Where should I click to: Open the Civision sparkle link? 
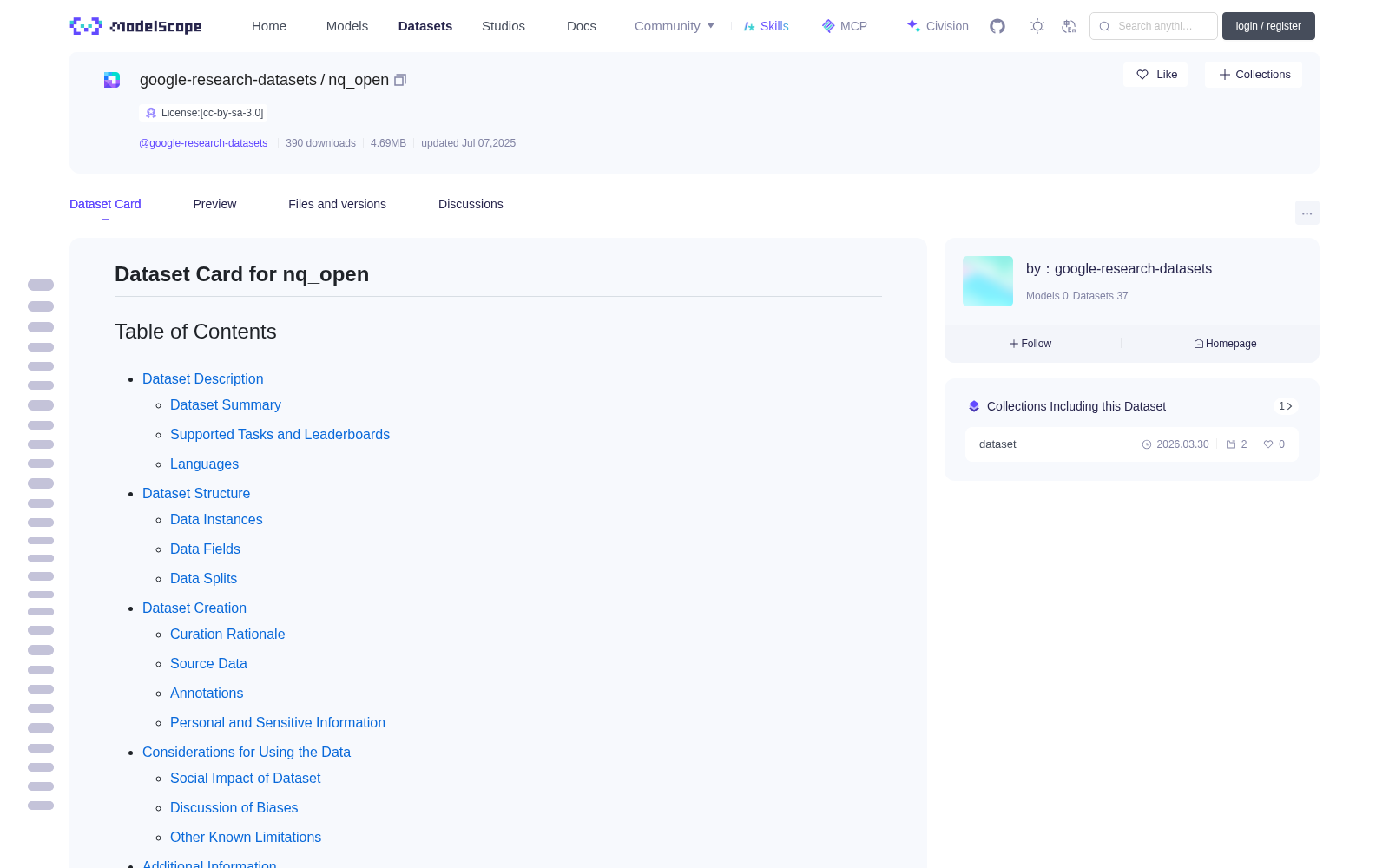coord(938,26)
